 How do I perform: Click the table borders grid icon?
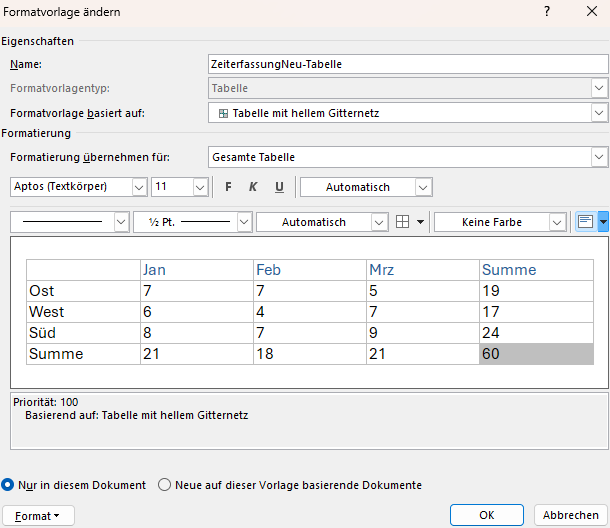click(403, 222)
